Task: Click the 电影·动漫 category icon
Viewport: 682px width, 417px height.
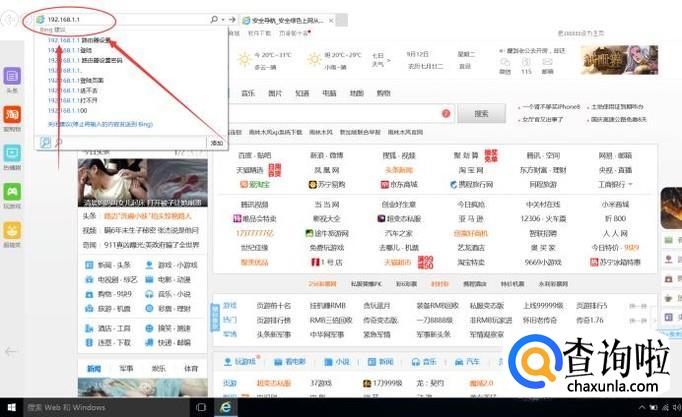Action: coord(149,280)
